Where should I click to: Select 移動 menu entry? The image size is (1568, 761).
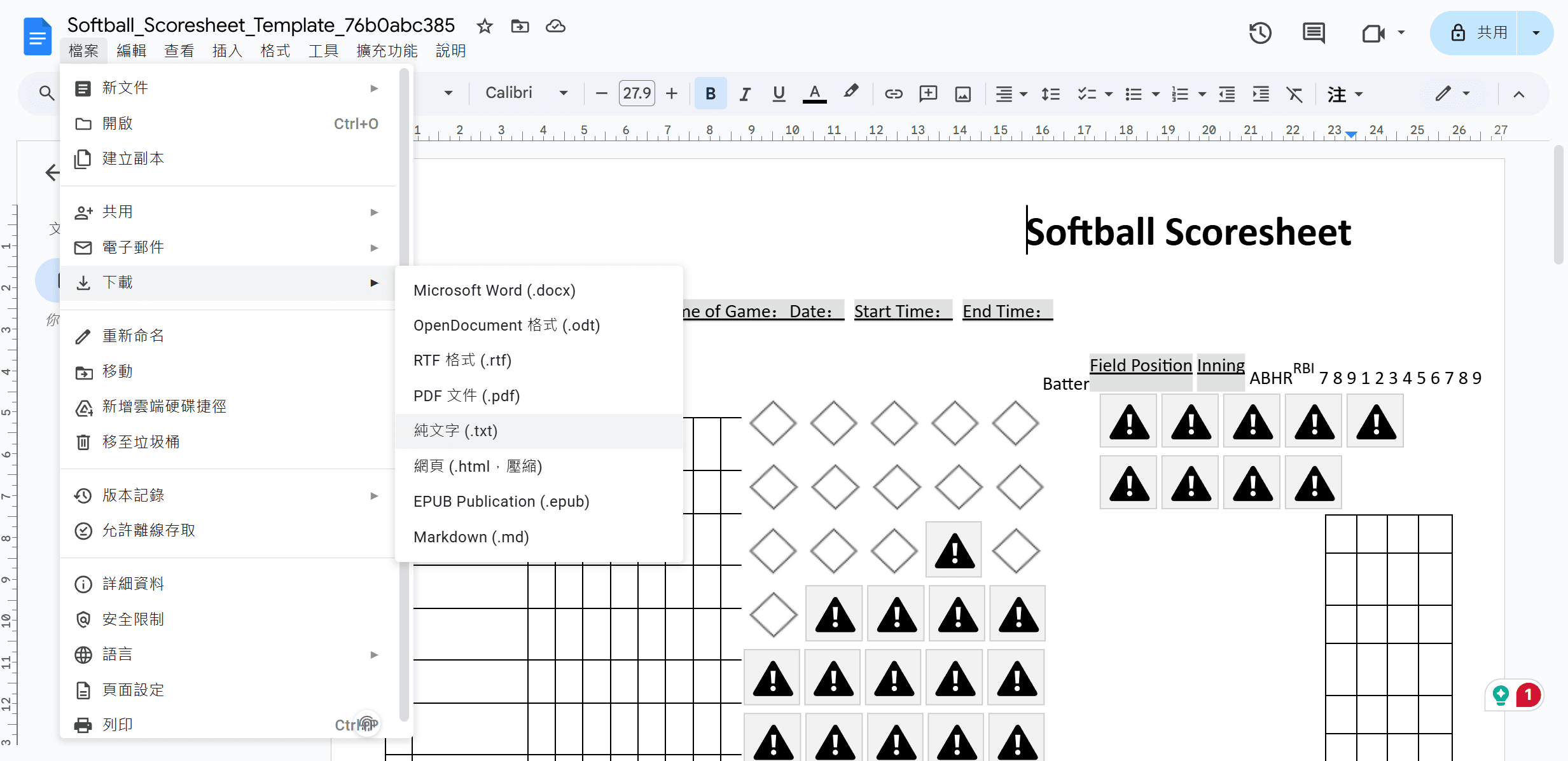pyautogui.click(x=228, y=371)
